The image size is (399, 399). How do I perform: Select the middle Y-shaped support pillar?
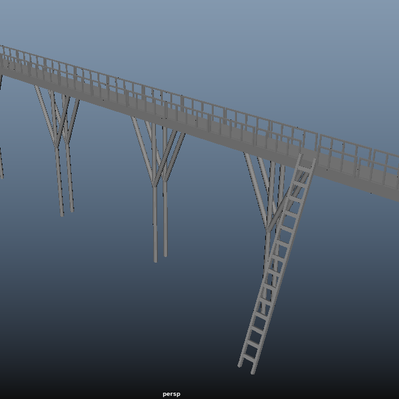(158, 188)
